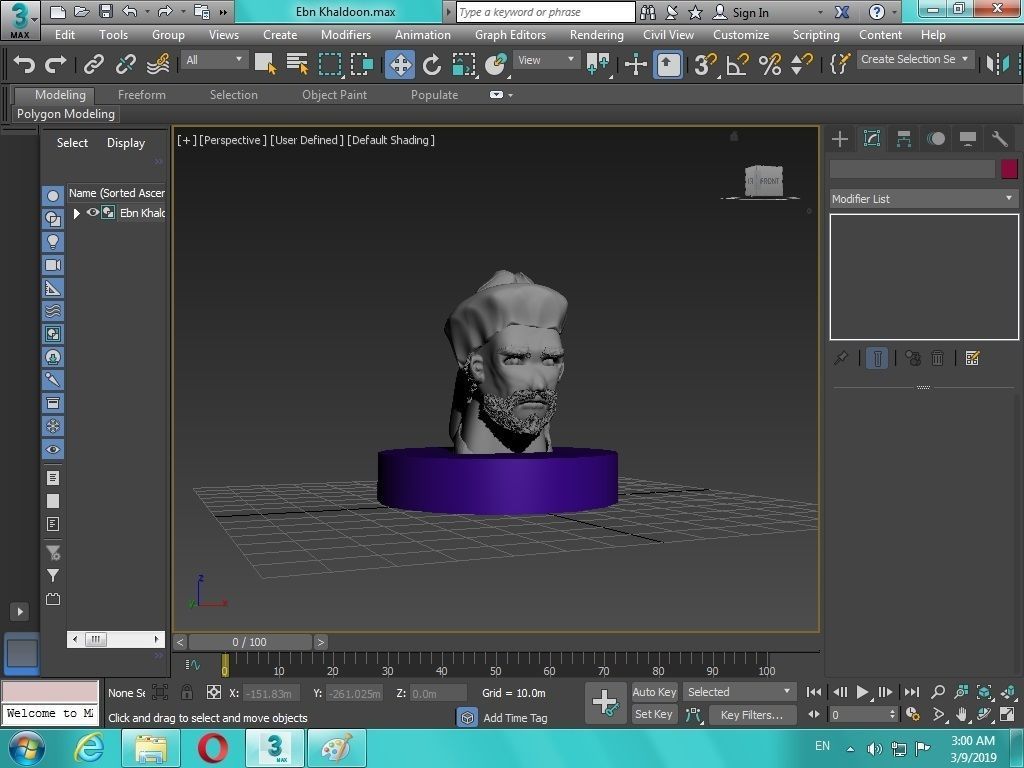This screenshot has height=768, width=1024.
Task: Activate the Select and Place tool
Action: click(496, 64)
